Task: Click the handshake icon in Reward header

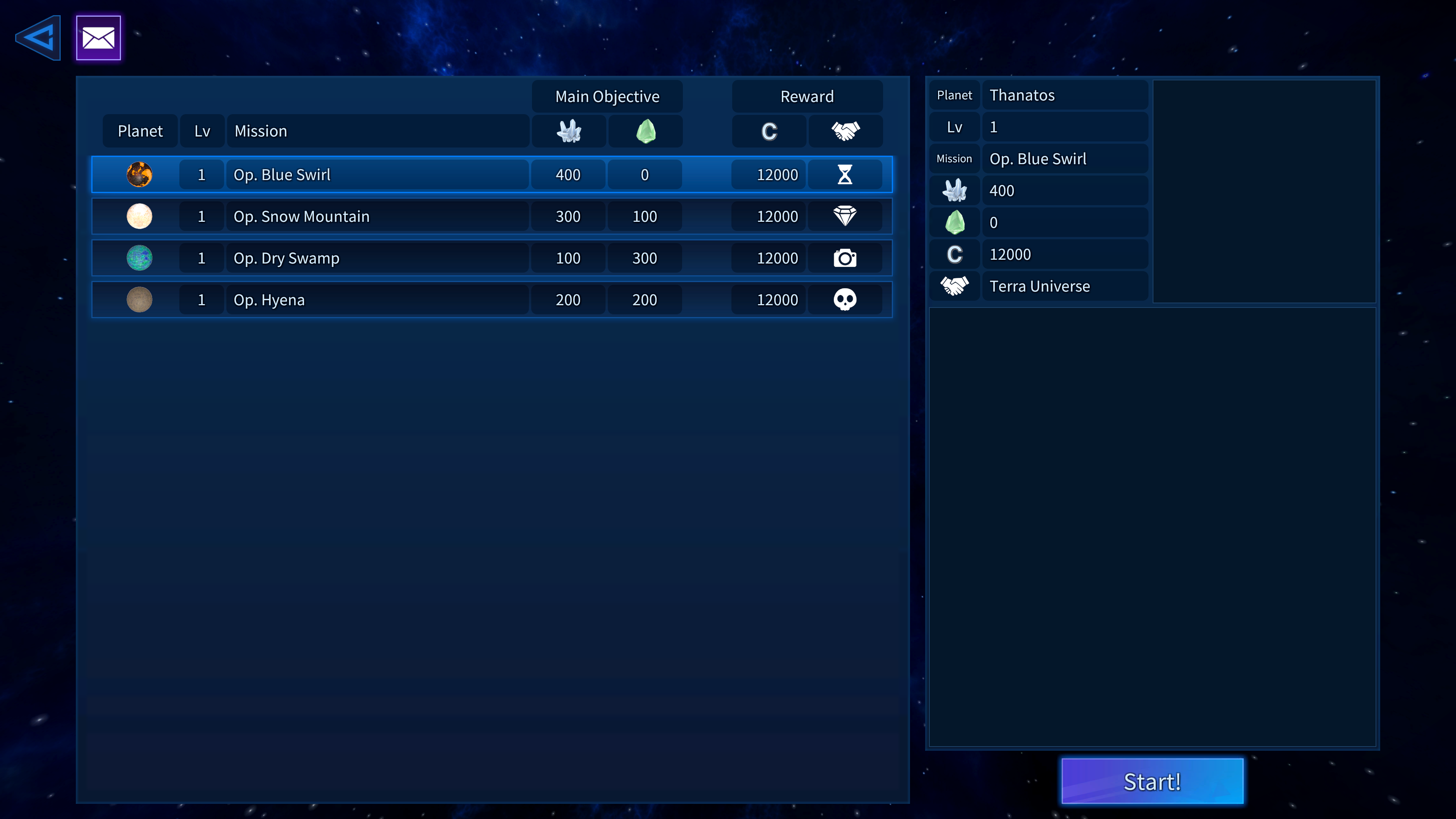Action: coord(845,131)
